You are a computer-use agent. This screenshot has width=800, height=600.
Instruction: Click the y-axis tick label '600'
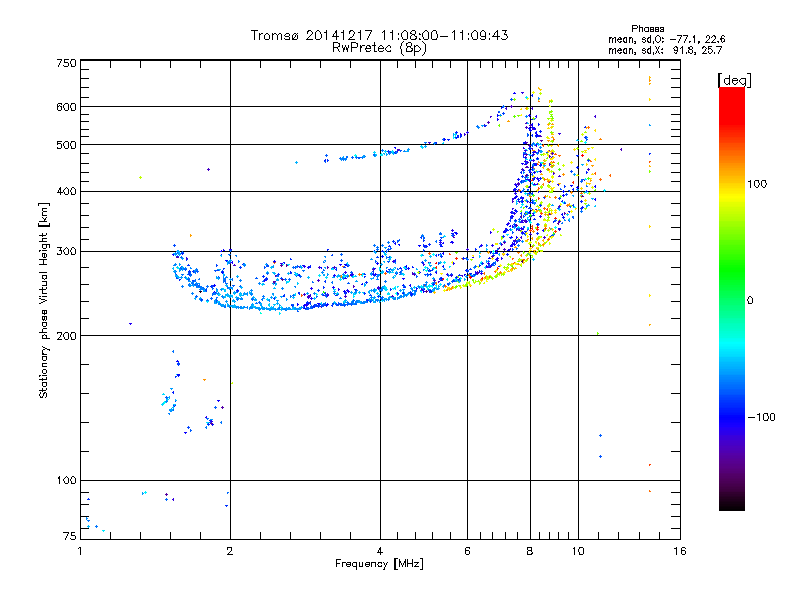tap(66, 107)
